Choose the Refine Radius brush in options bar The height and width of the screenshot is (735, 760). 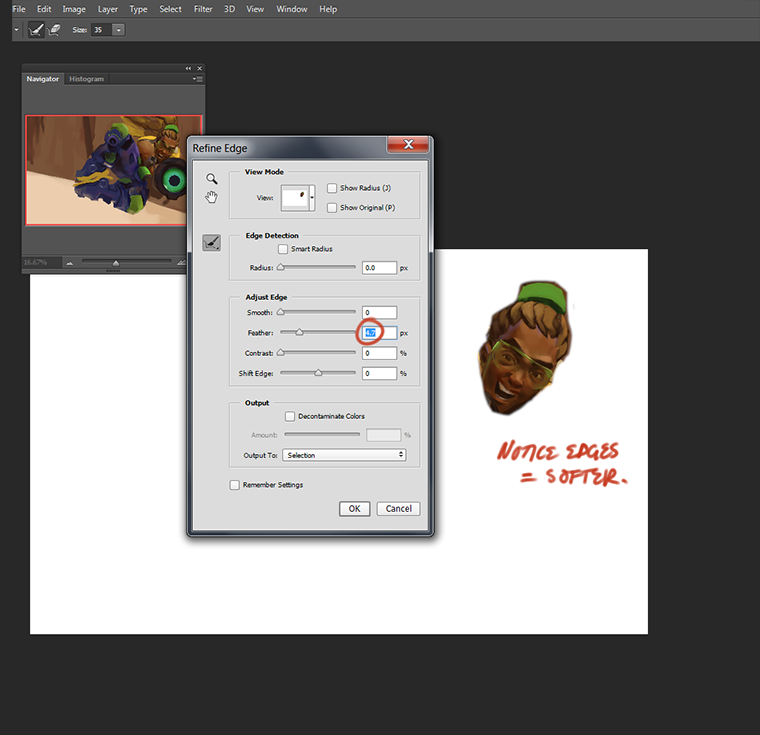tap(36, 30)
